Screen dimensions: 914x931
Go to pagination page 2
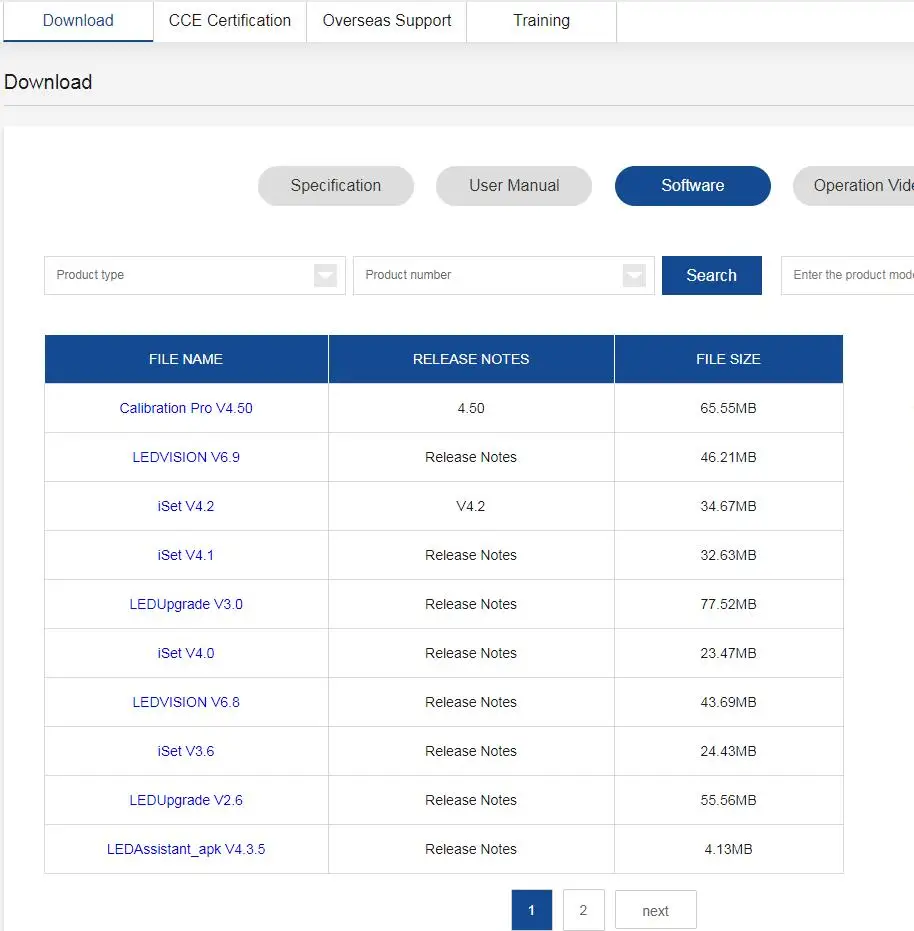pyautogui.click(x=583, y=910)
